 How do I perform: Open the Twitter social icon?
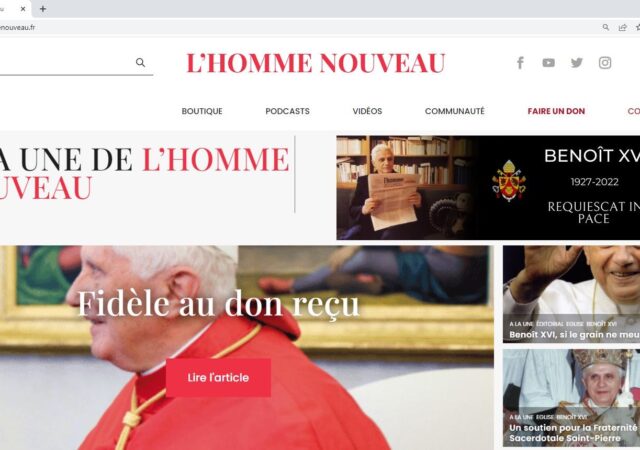click(x=577, y=62)
